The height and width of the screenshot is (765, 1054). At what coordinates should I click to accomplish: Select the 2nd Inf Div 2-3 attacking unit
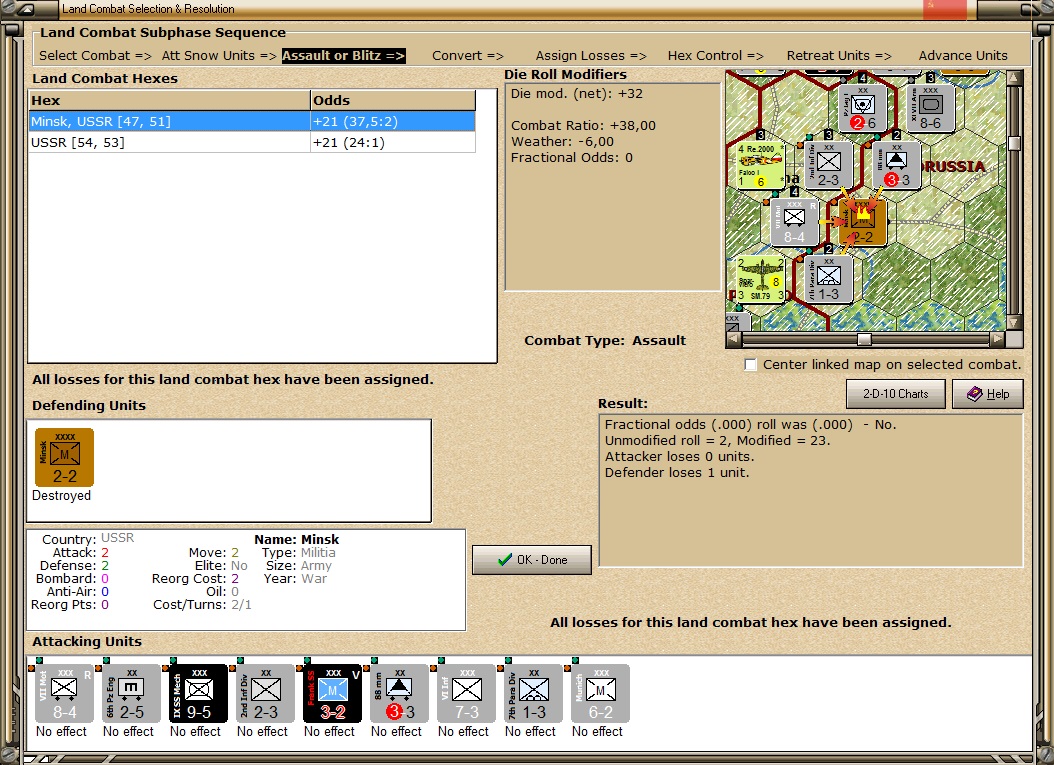point(266,694)
